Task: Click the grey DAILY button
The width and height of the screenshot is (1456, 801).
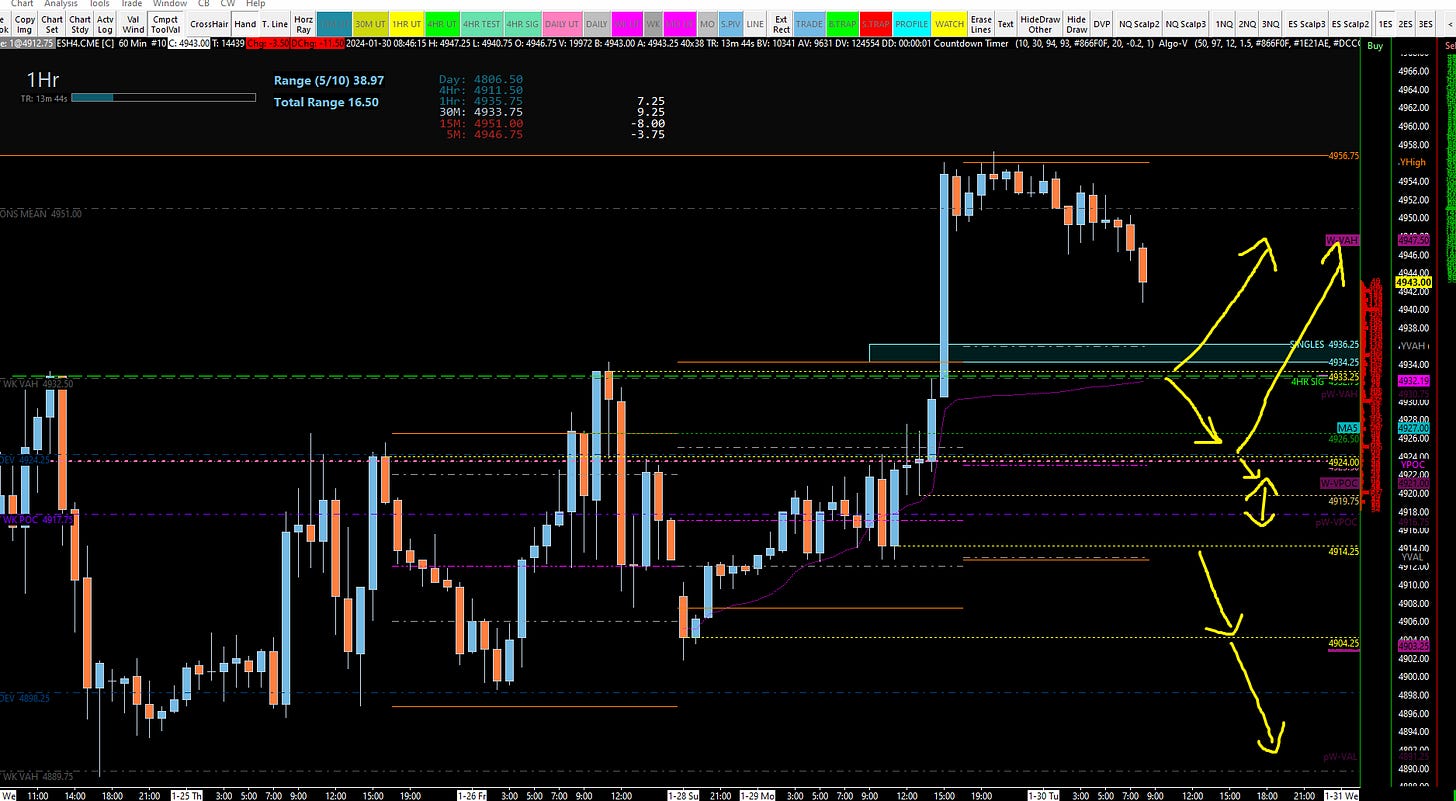Action: click(x=597, y=24)
